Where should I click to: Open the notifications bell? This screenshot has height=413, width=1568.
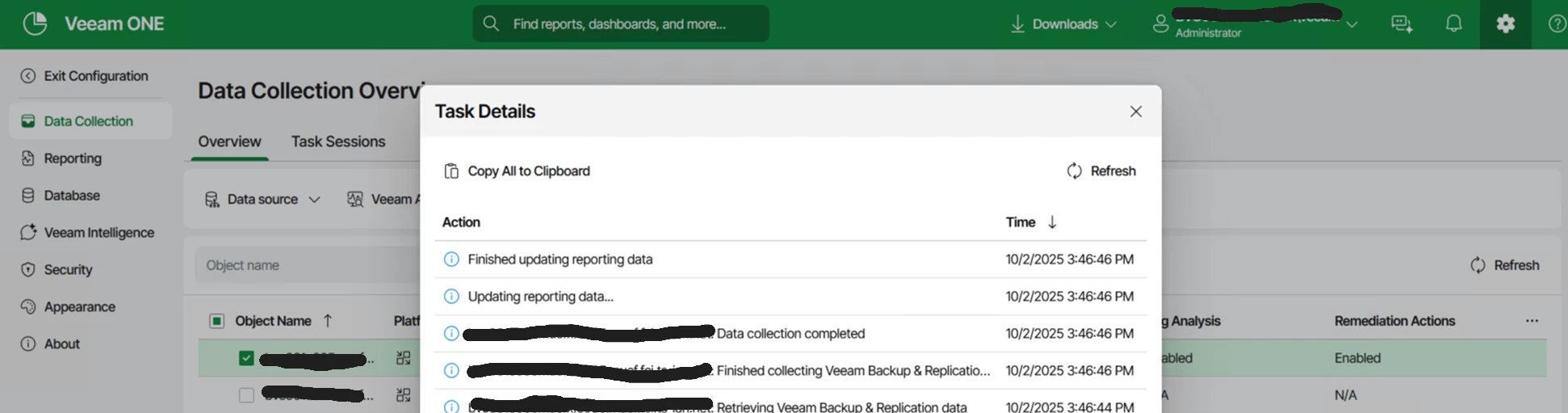1453,23
